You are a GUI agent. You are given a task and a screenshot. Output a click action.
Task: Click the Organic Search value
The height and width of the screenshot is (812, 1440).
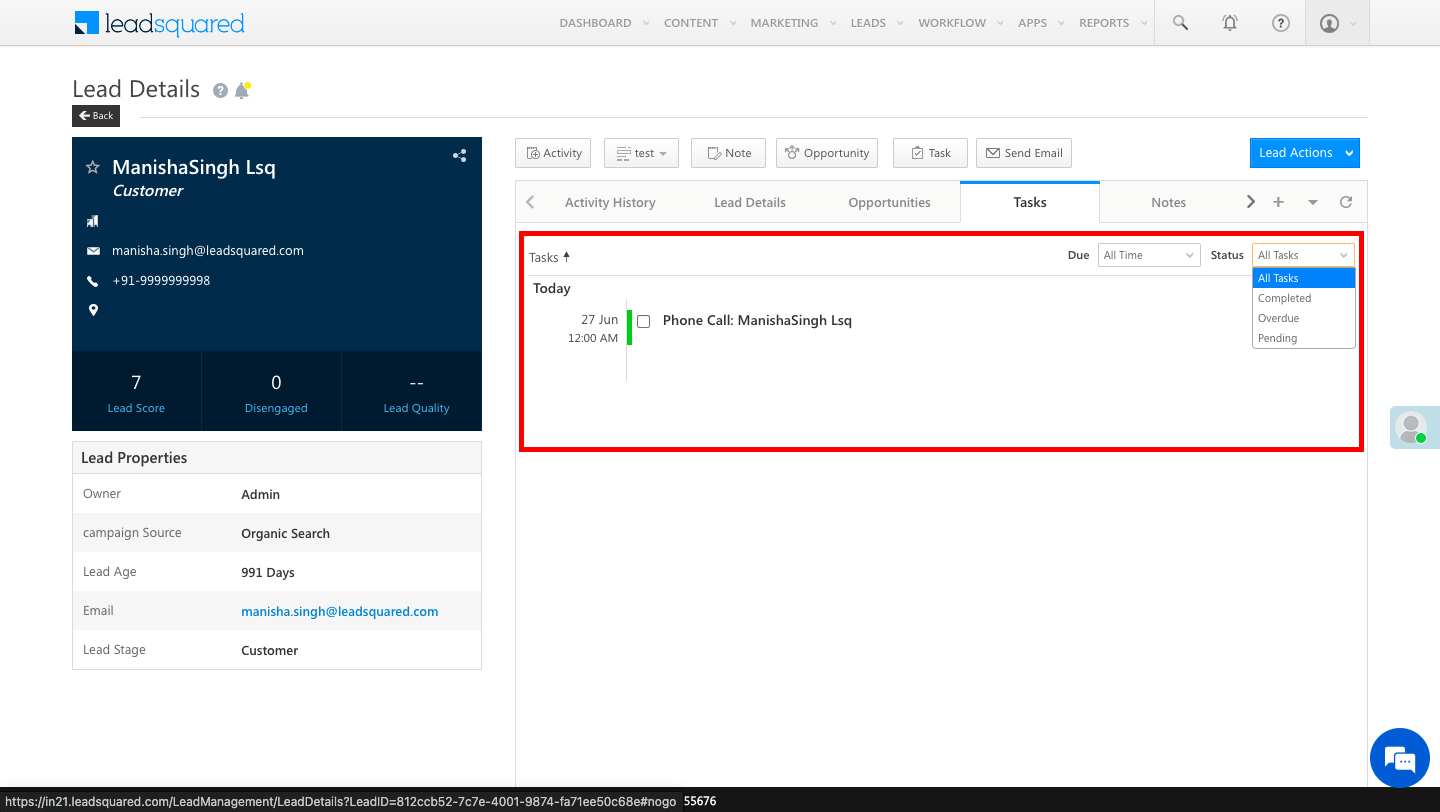[x=285, y=534]
